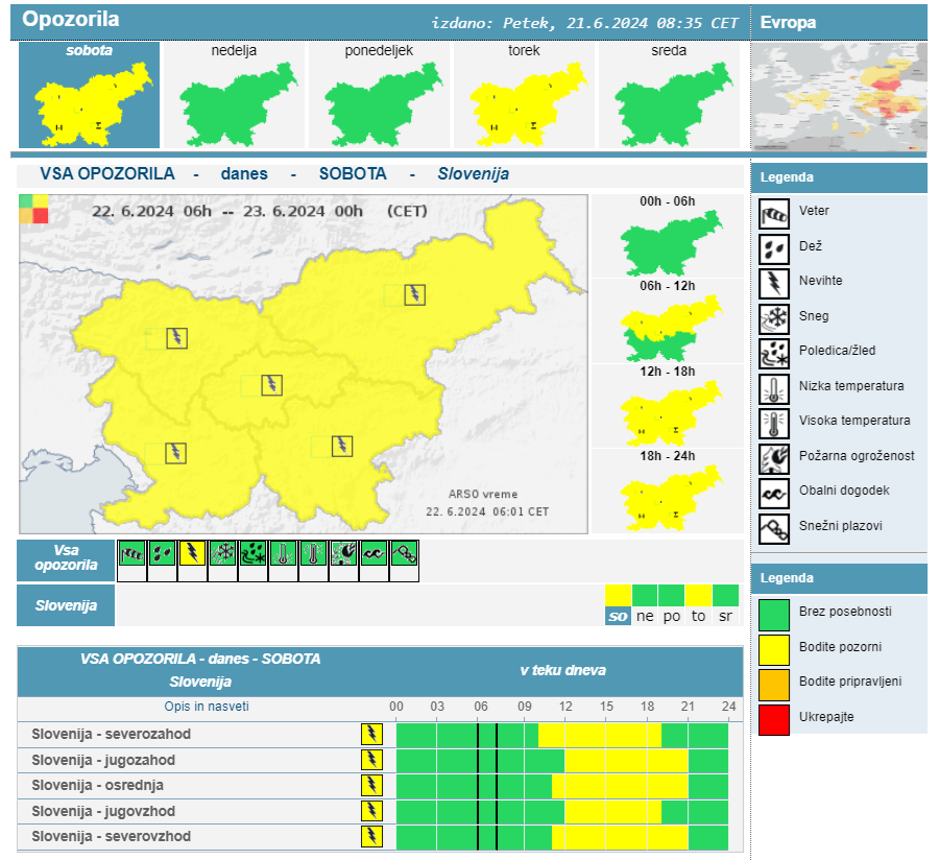This screenshot has width=940, height=860.
Task: Choose the fire danger filter icon
Action: click(344, 554)
